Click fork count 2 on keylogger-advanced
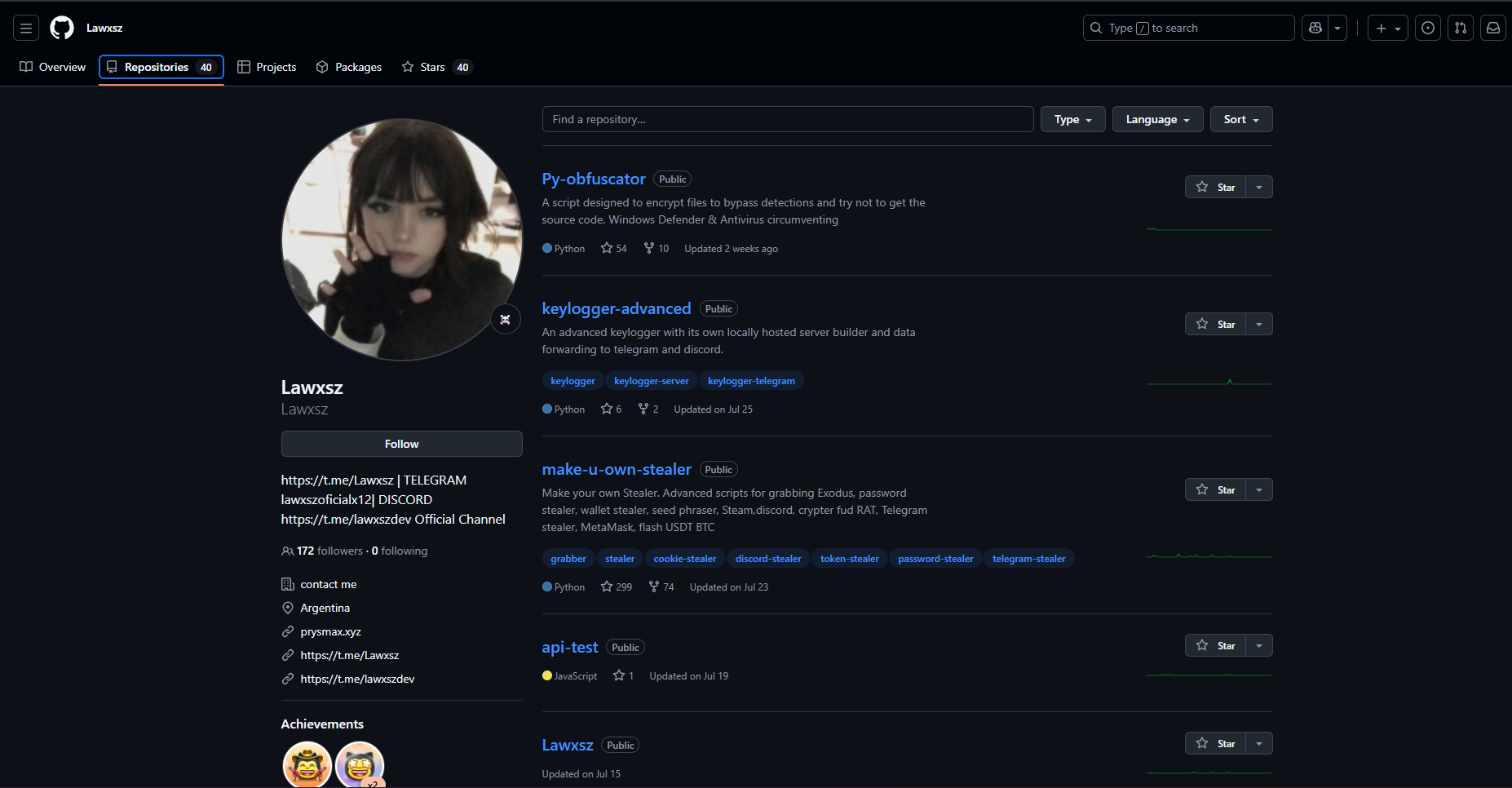 pos(648,409)
